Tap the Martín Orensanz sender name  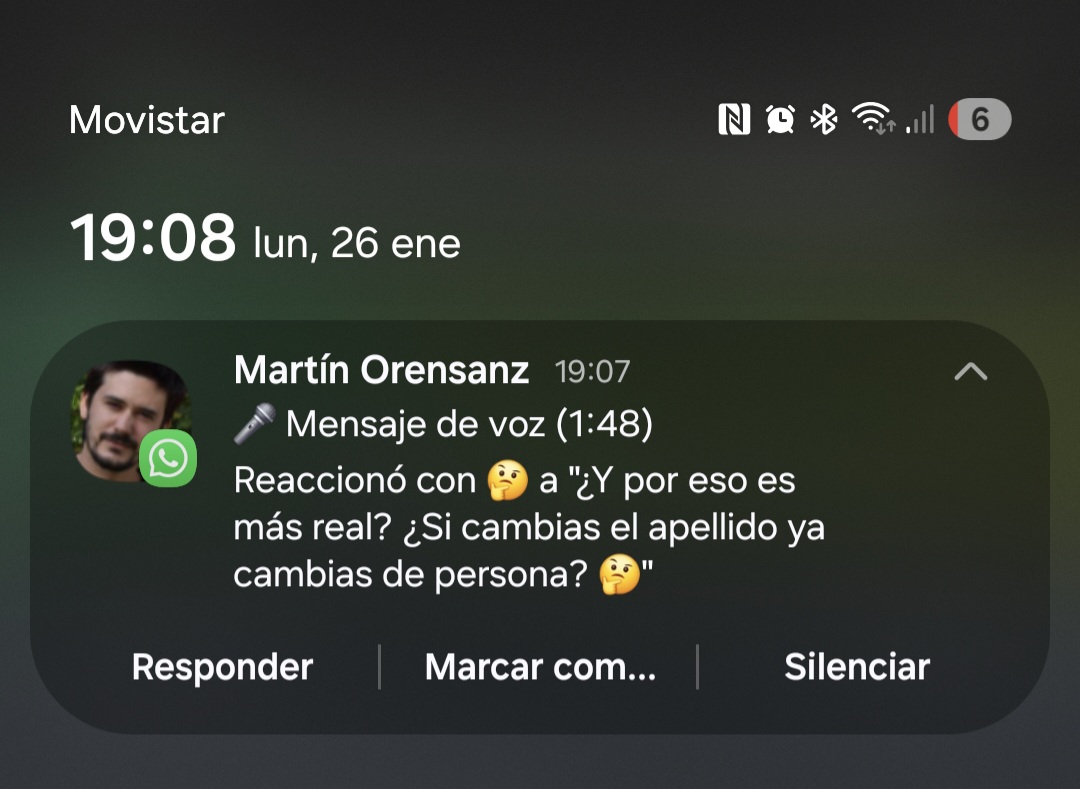click(382, 370)
